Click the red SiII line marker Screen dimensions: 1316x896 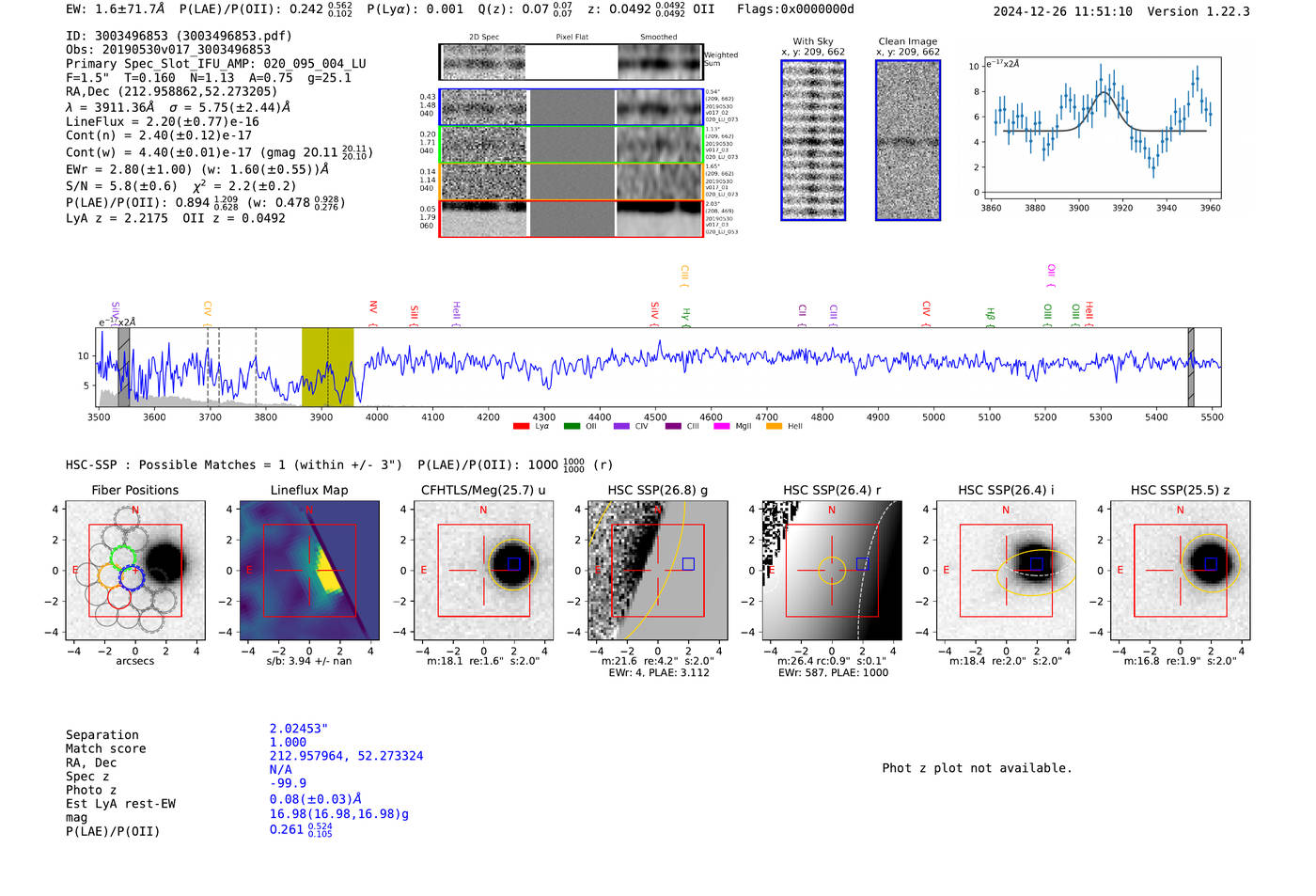(414, 316)
